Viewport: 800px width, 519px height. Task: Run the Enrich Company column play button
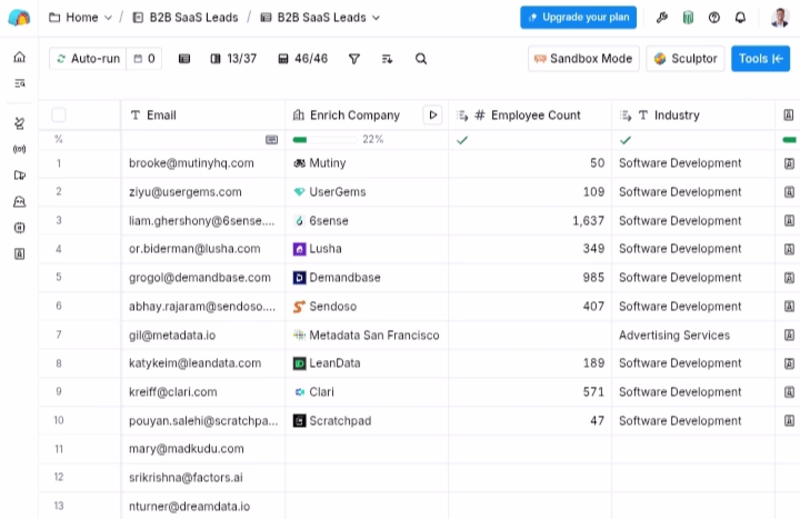[x=433, y=115]
